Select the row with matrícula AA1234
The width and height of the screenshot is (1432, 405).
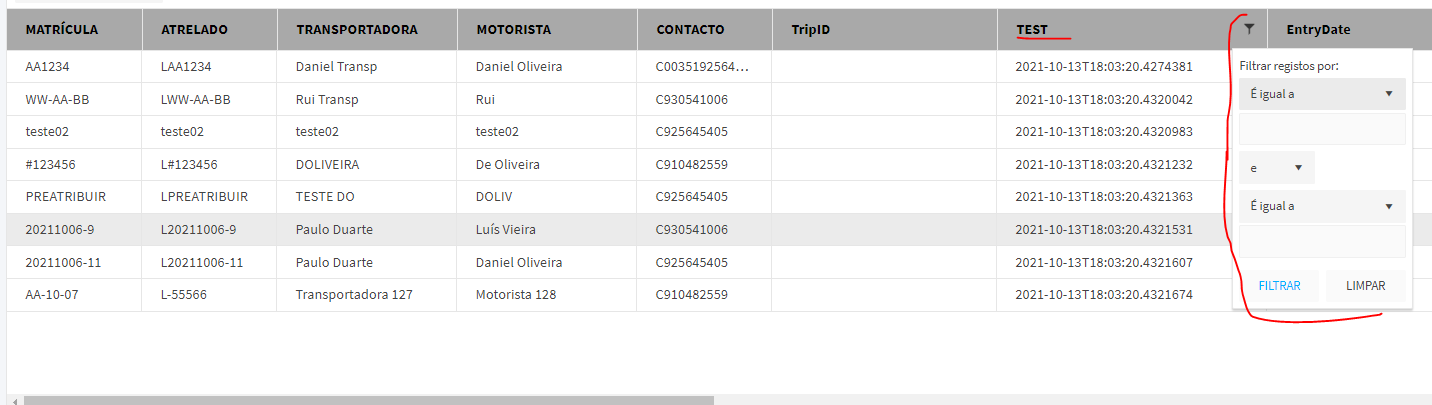tap(48, 67)
